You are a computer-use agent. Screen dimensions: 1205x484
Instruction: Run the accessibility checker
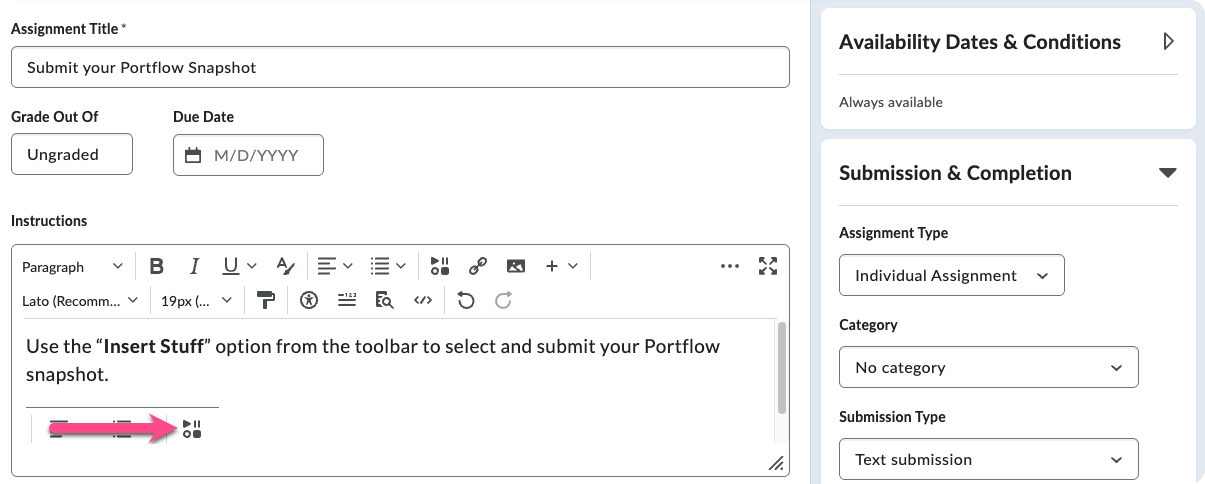(309, 300)
